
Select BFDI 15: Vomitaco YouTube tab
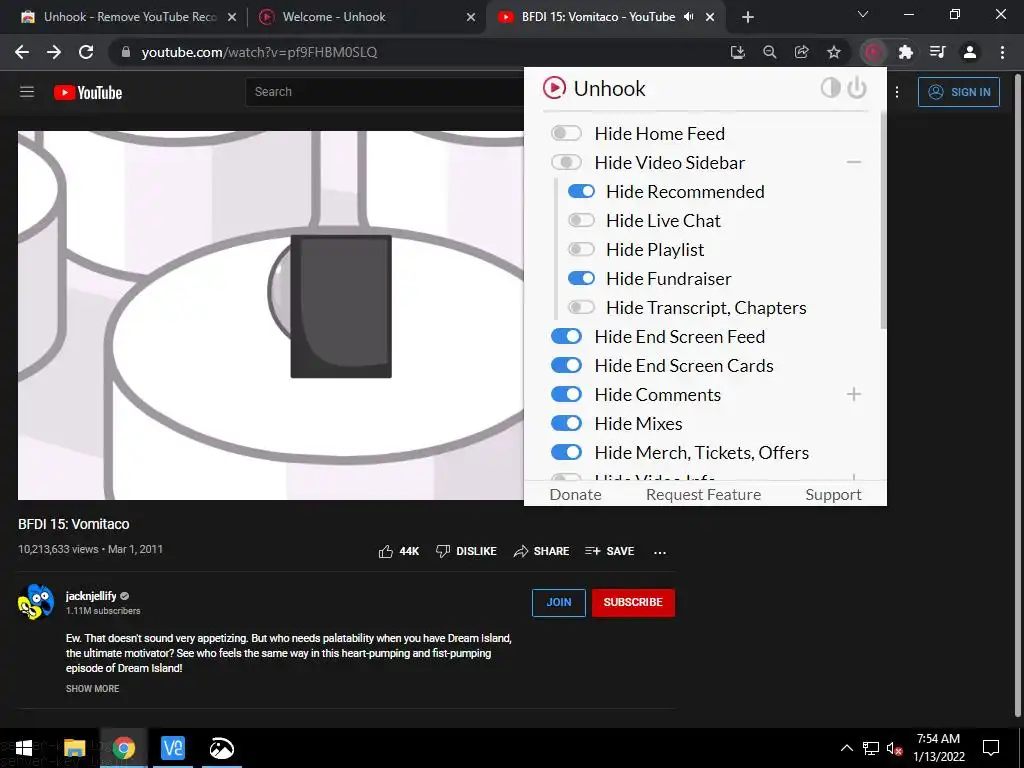604,17
